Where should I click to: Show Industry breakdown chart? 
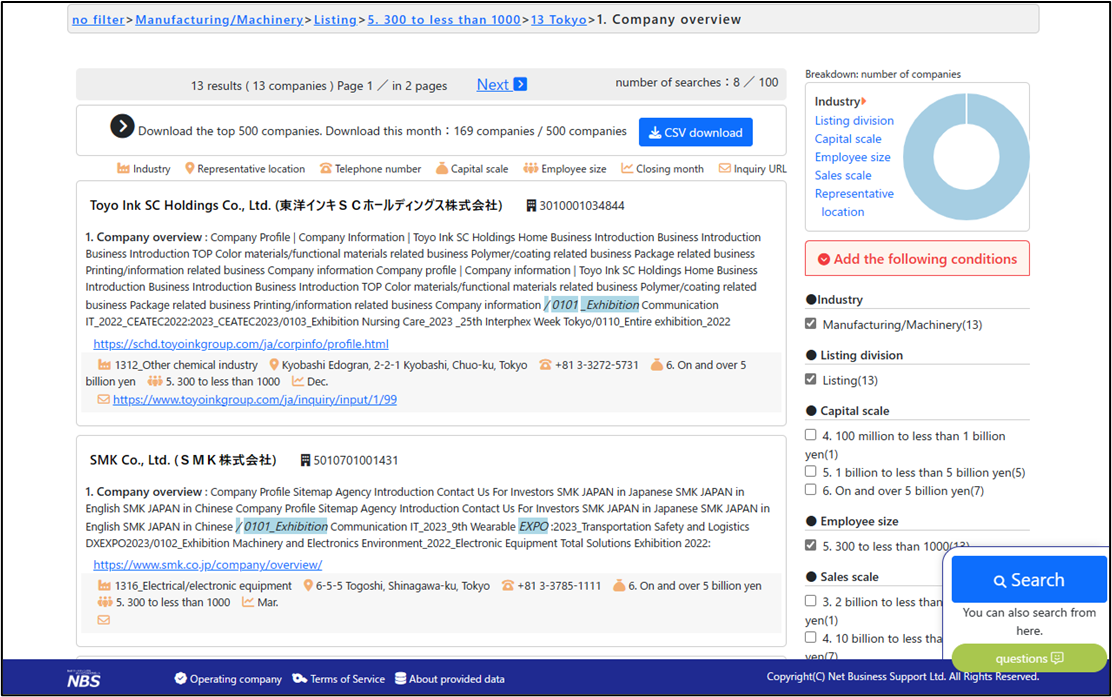point(837,101)
